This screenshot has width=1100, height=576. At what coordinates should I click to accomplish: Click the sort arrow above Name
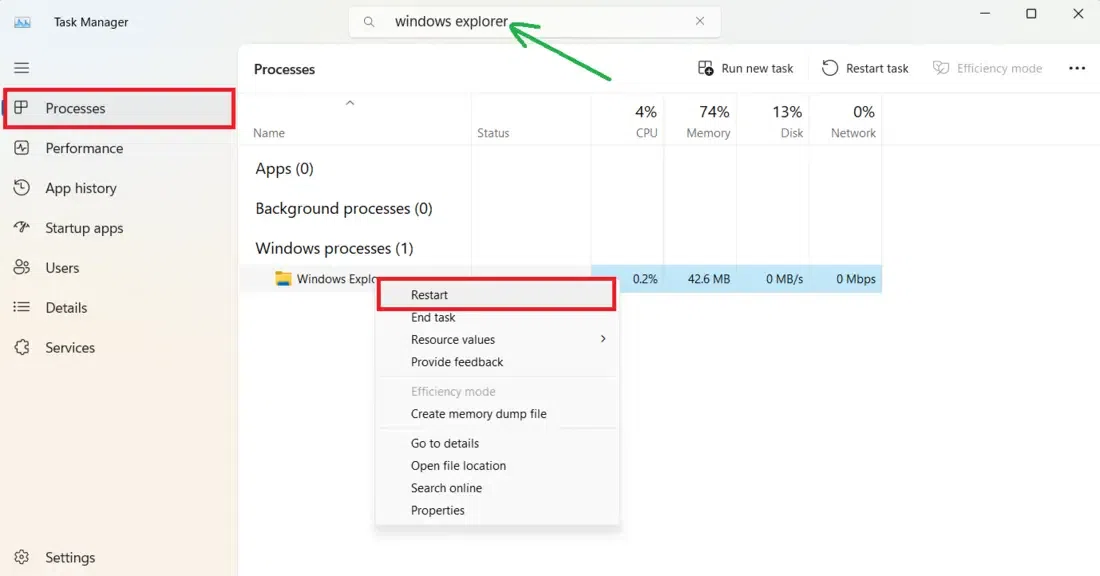tap(349, 103)
